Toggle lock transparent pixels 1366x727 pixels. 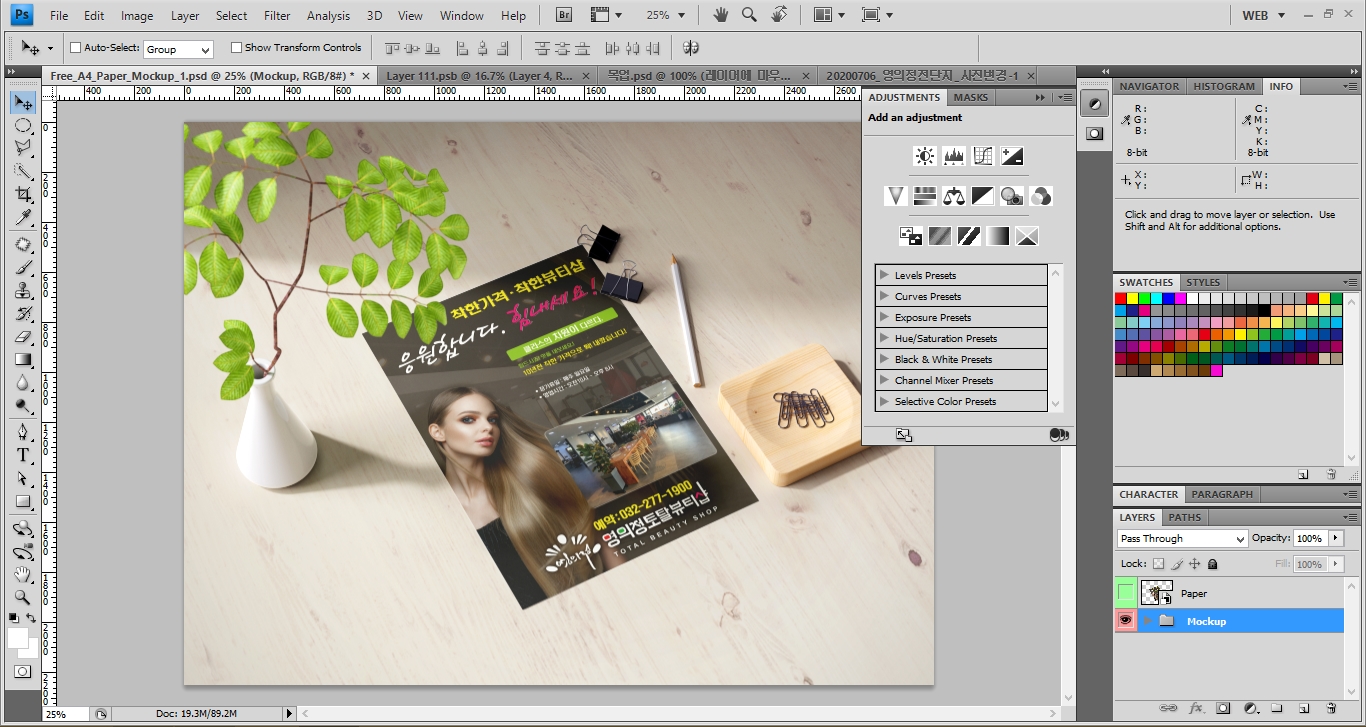1159,565
